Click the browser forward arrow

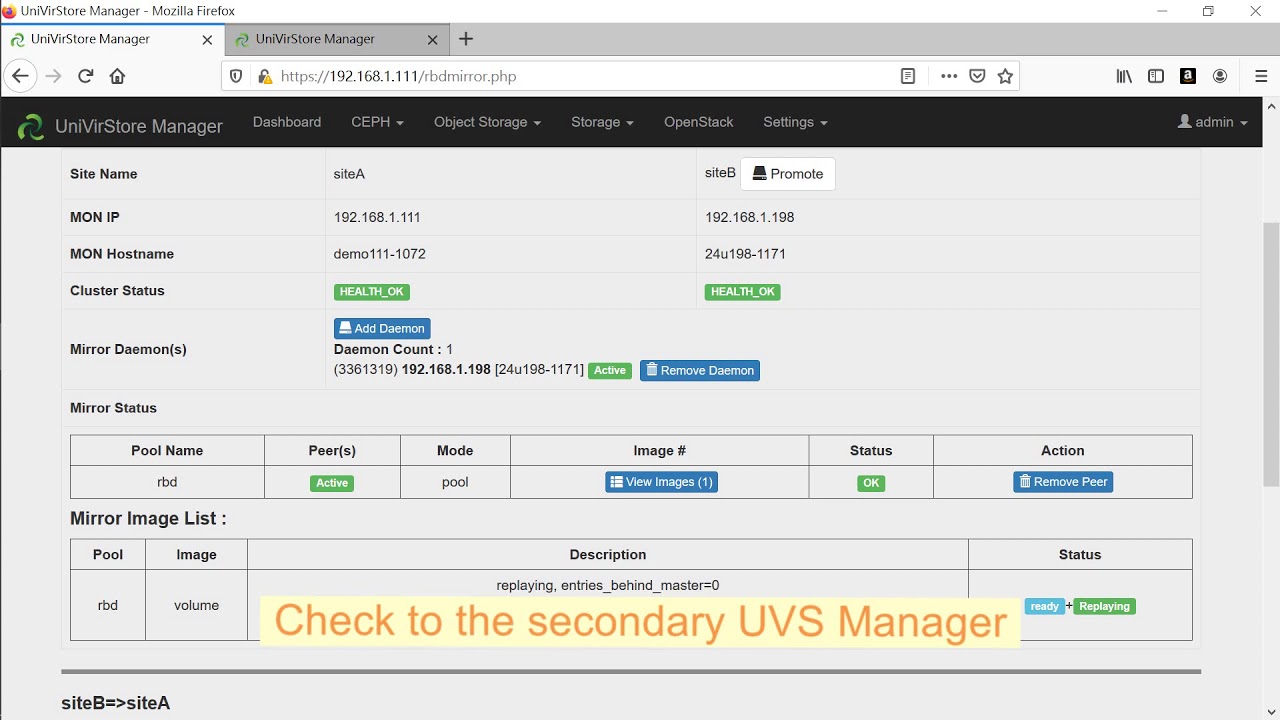coord(54,76)
